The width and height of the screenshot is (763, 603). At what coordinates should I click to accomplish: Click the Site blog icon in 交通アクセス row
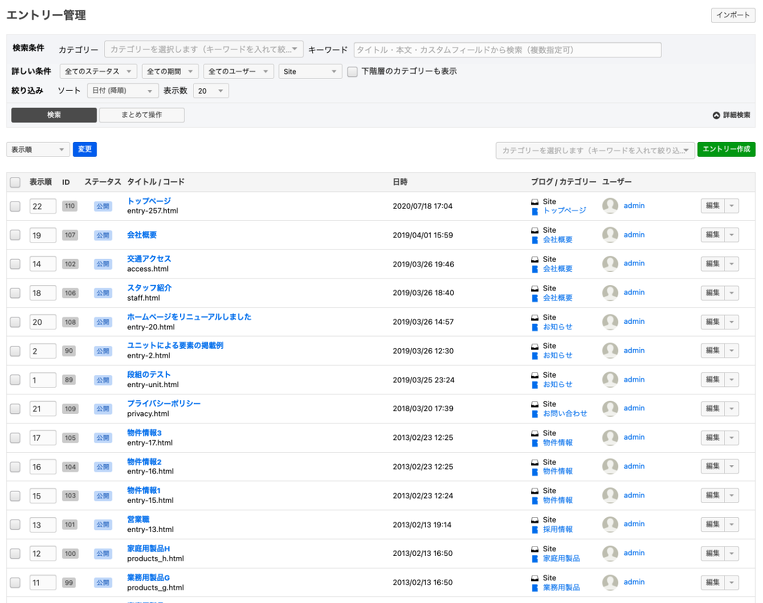coord(535,259)
